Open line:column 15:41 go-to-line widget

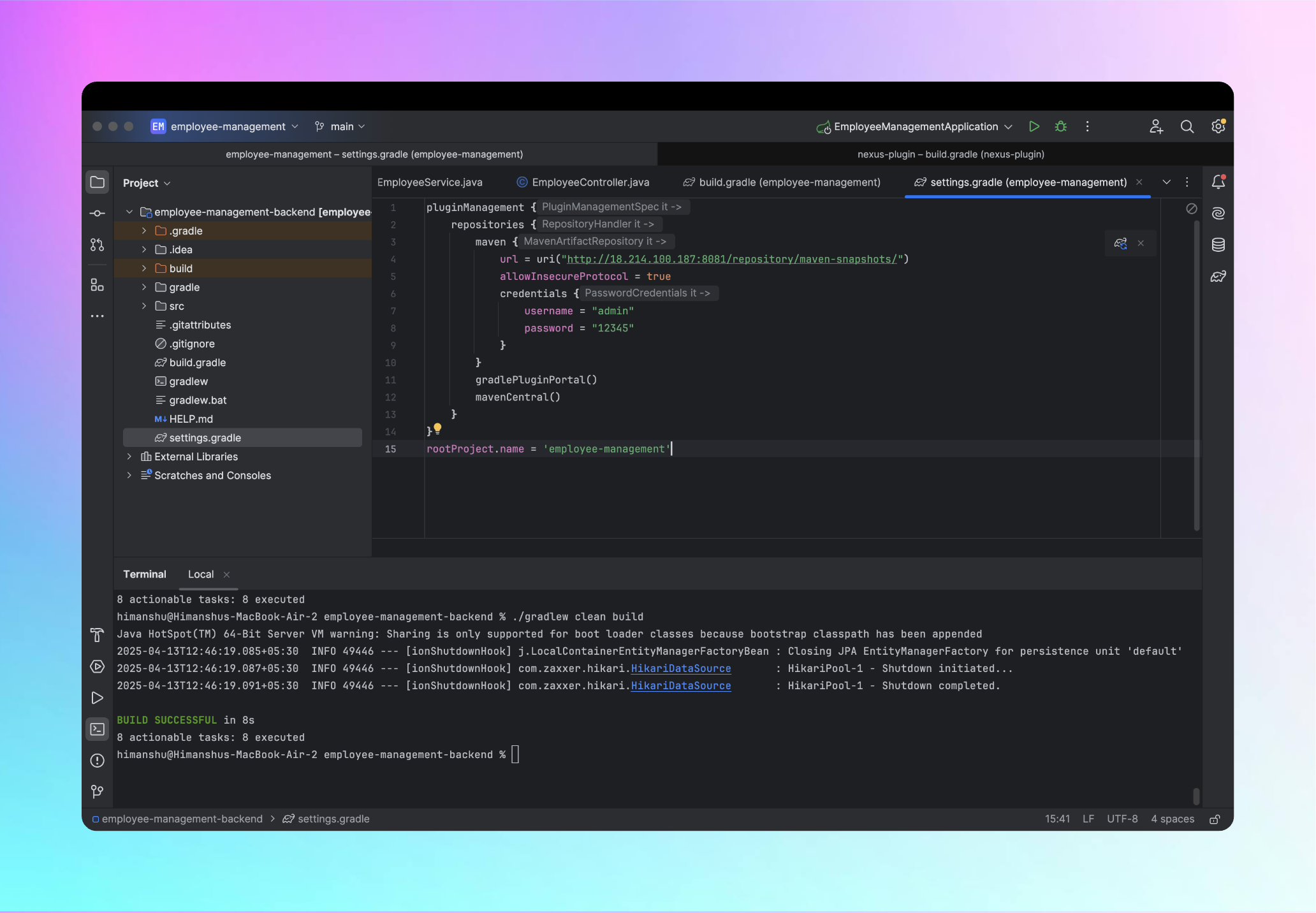tap(1057, 819)
